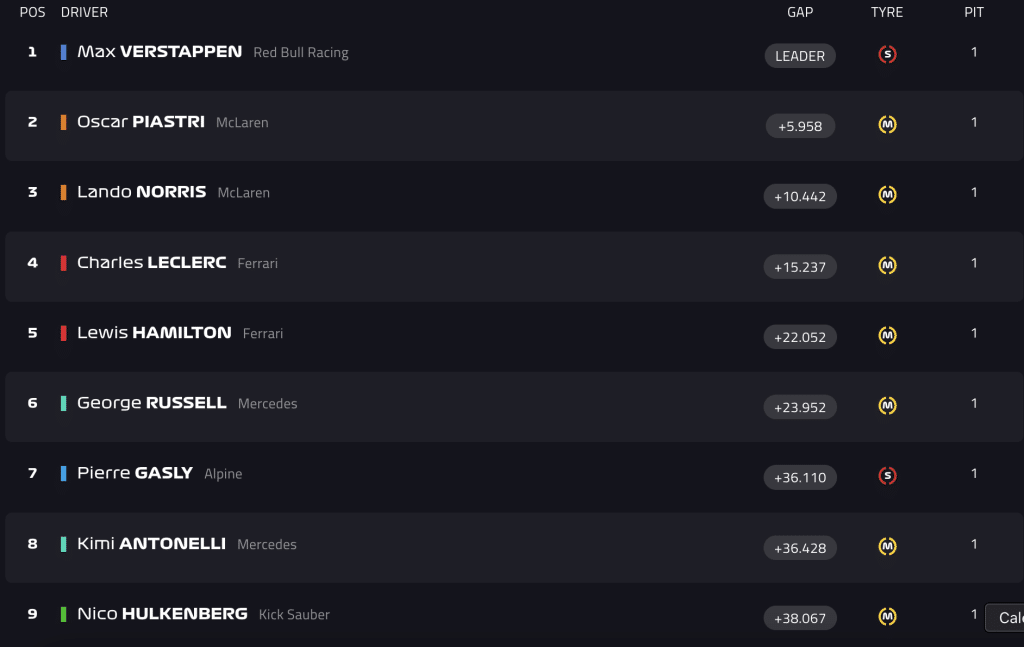Click Hulkenberg's medium tyre icon
The image size is (1024, 647).
887,616
